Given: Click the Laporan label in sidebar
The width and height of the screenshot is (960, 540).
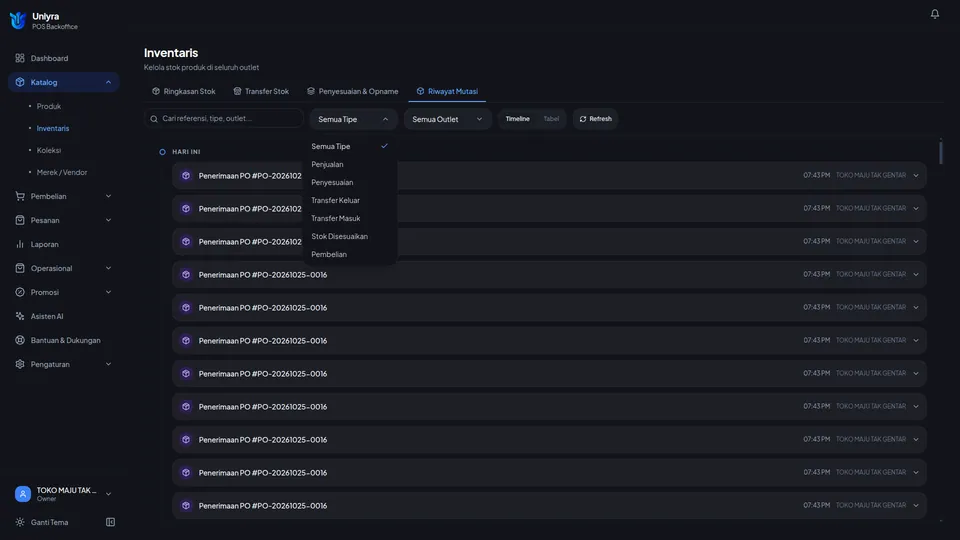Looking at the screenshot, I should (x=45, y=244).
